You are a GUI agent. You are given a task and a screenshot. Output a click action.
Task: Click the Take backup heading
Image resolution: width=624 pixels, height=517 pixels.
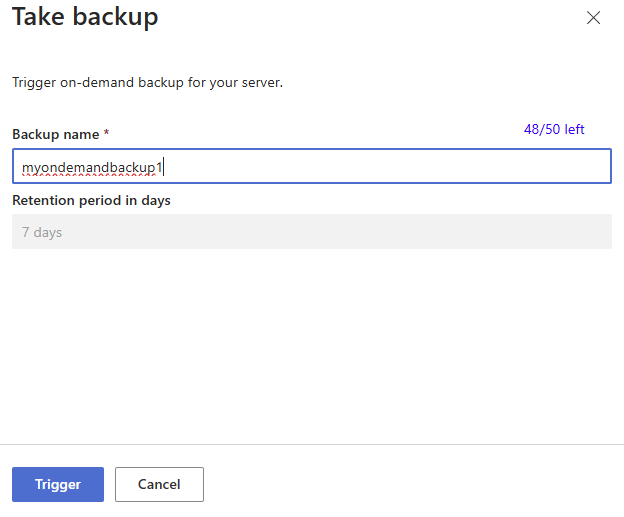85,17
